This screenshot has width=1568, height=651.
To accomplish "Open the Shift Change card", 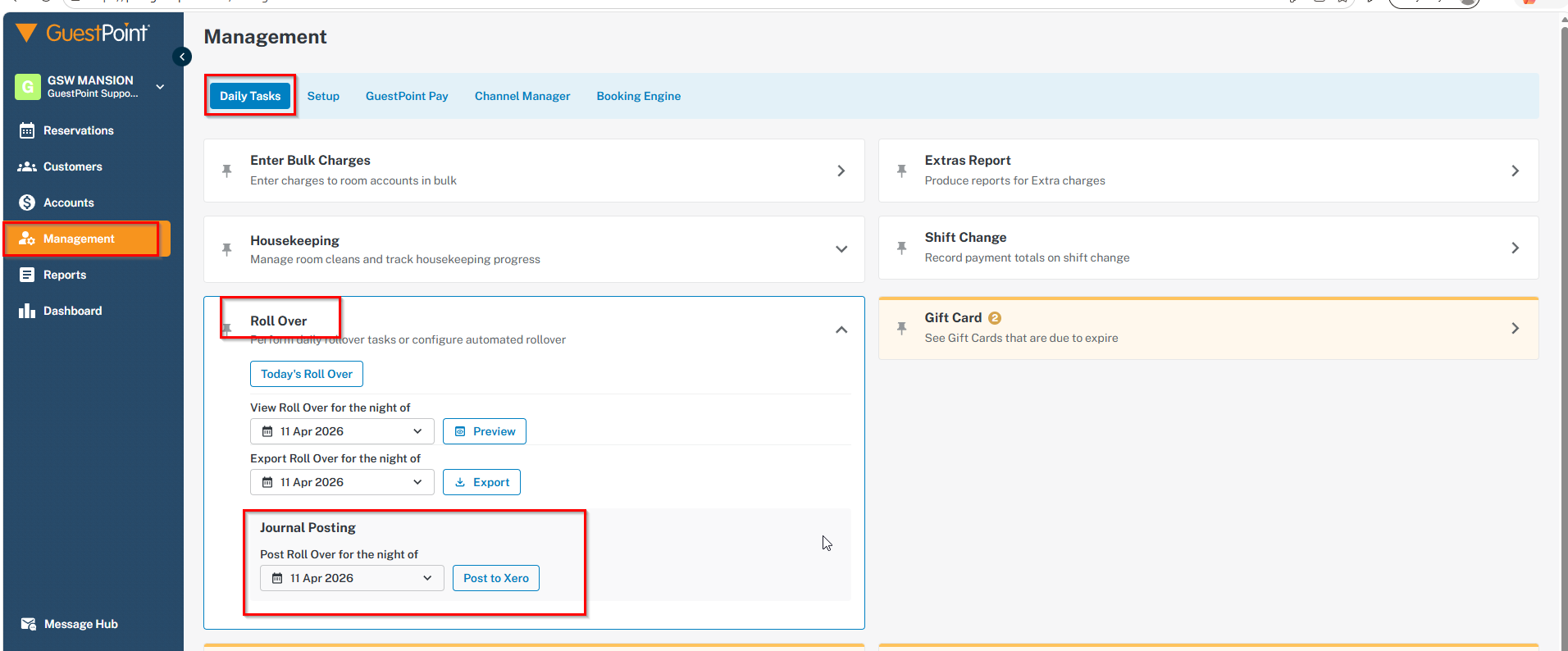I will tap(1207, 248).
